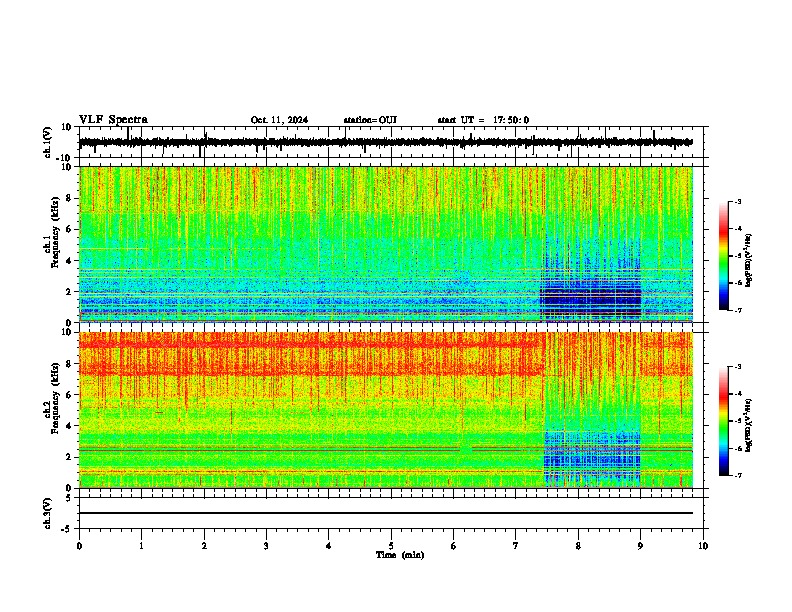The height and width of the screenshot is (612, 792).
Task: Click the '2' kHz tick of ch.2 spectrogram
Action: click(69, 457)
